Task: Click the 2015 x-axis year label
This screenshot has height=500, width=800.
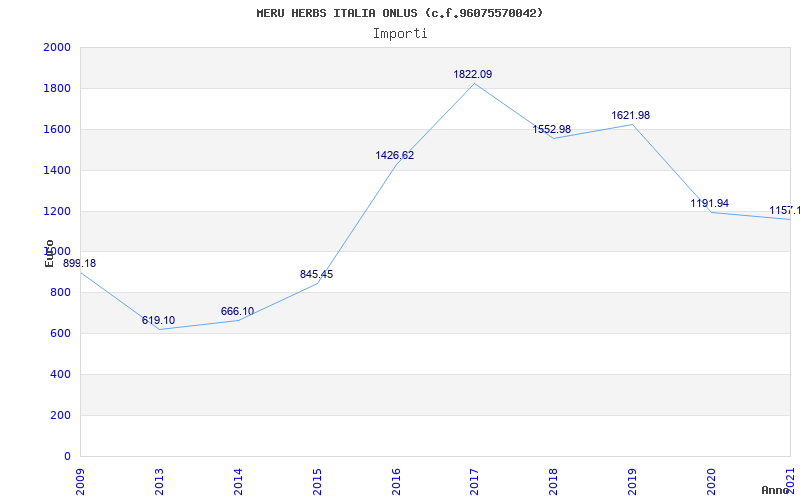Action: pyautogui.click(x=317, y=482)
